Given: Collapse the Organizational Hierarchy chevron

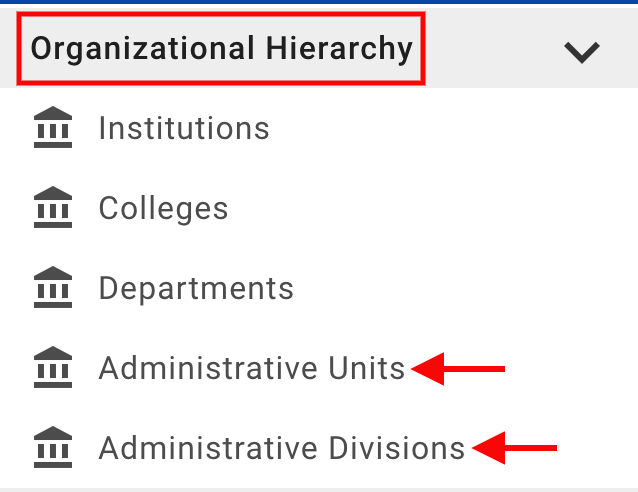Looking at the screenshot, I should pos(581,51).
